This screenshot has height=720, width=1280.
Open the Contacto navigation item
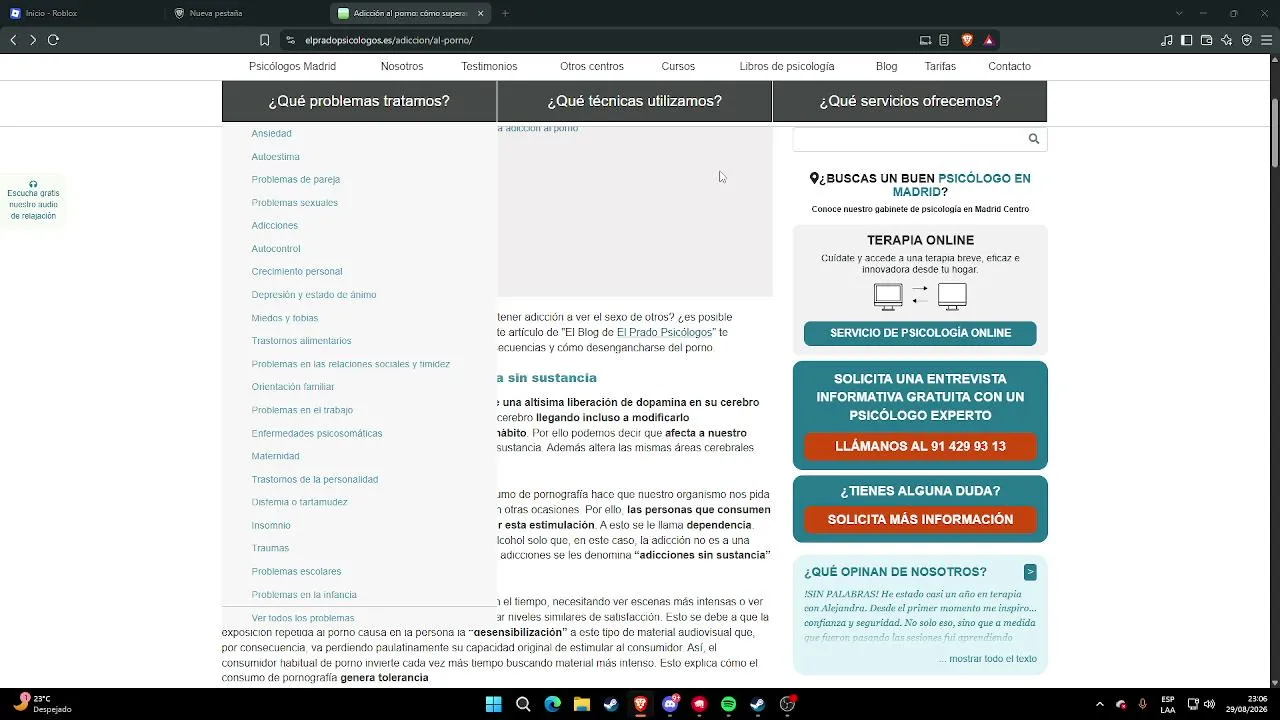click(x=1009, y=66)
